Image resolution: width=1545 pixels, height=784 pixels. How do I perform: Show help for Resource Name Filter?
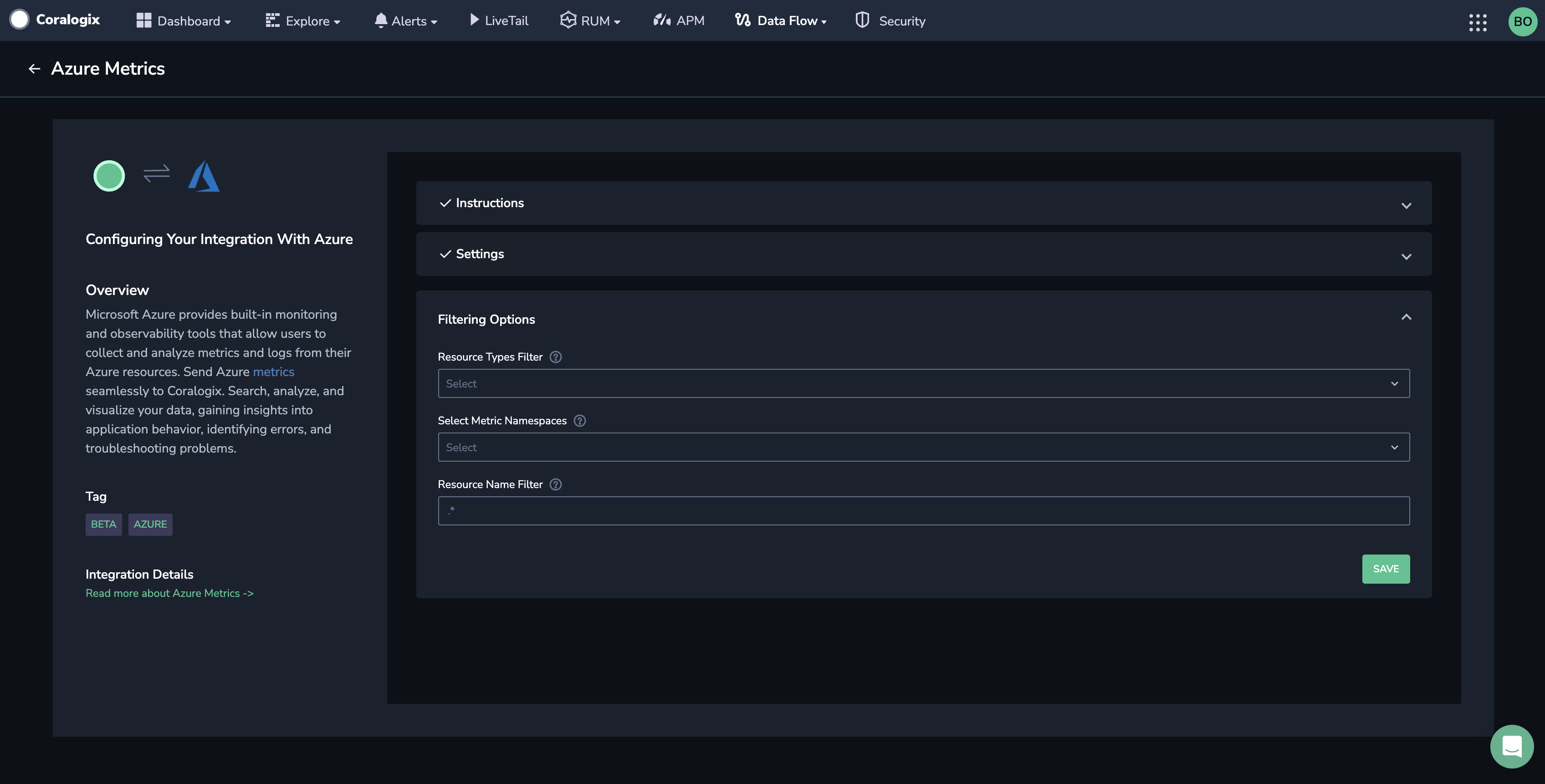(x=555, y=484)
